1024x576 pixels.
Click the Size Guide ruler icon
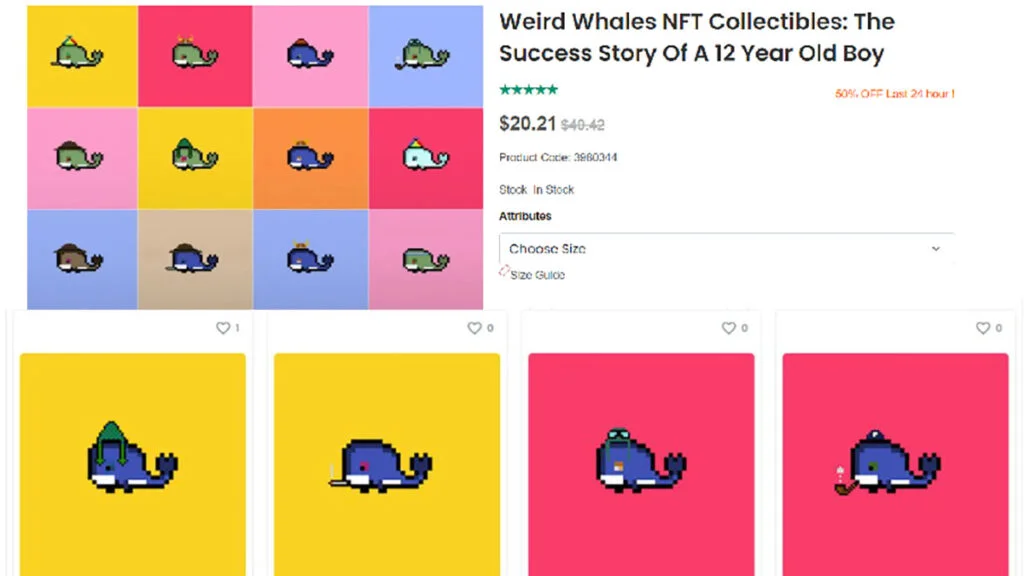click(505, 273)
